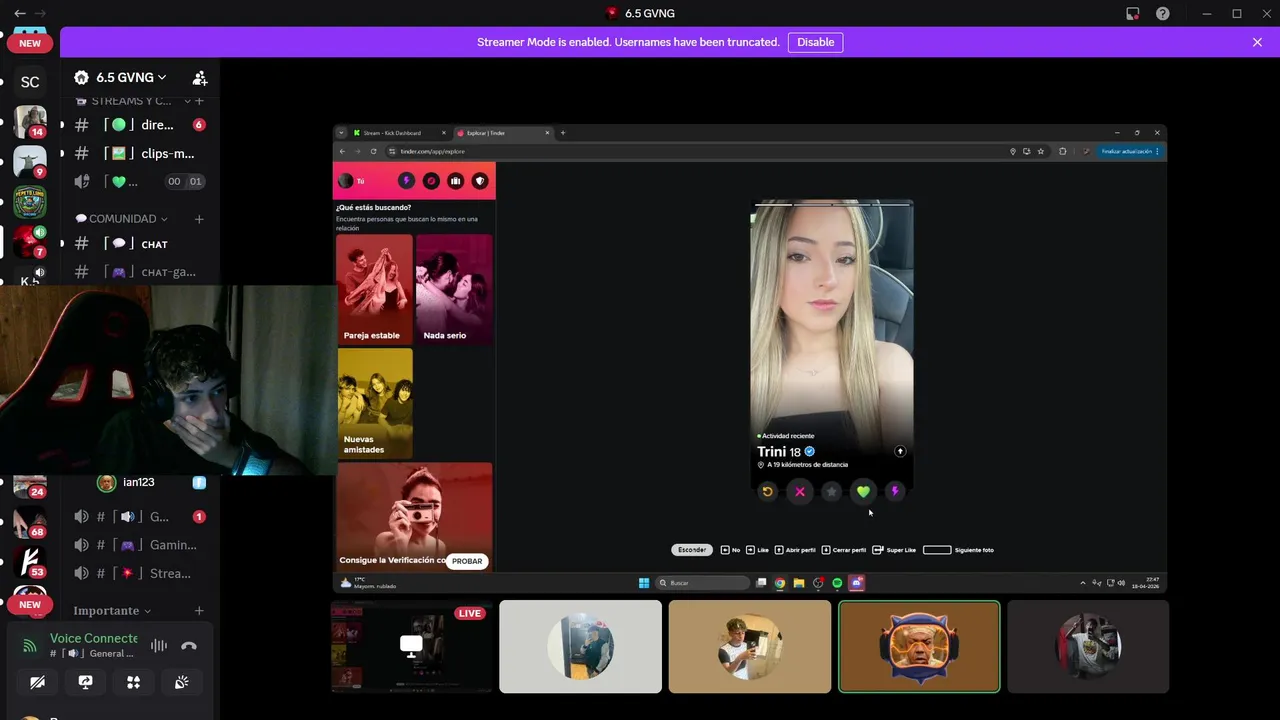Screen dimensions: 1280x720
Task: Select the Pareja estable card
Action: pyautogui.click(x=374, y=289)
